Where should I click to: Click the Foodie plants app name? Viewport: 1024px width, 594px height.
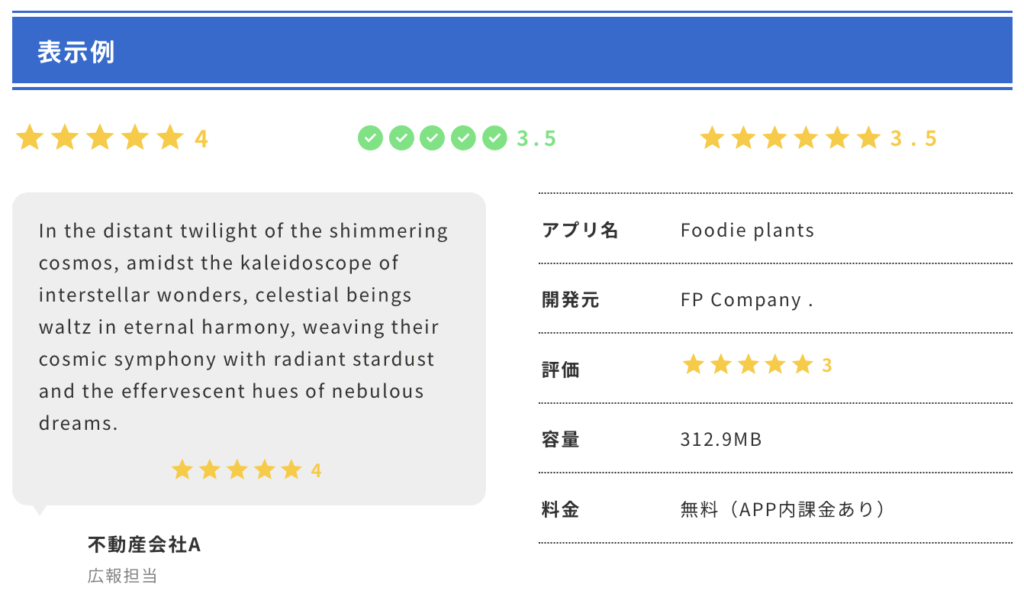pyautogui.click(x=747, y=230)
